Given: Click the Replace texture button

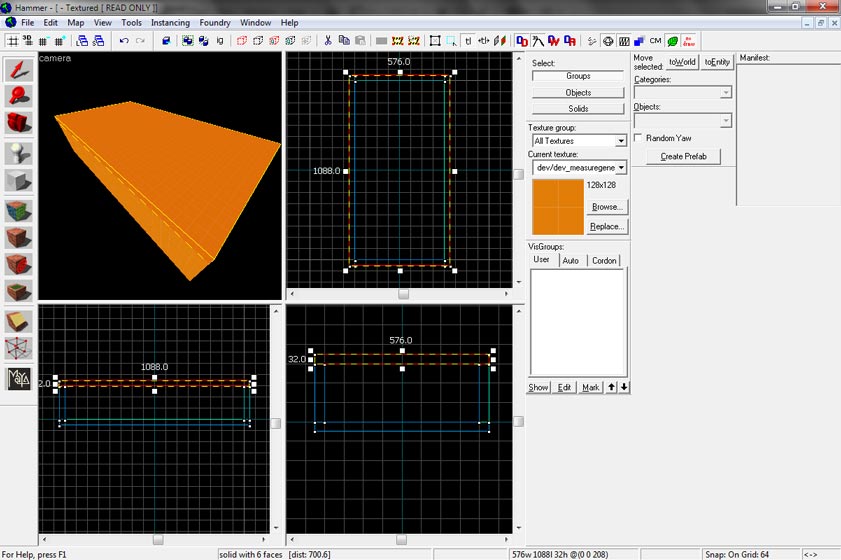Looking at the screenshot, I should pos(607,226).
